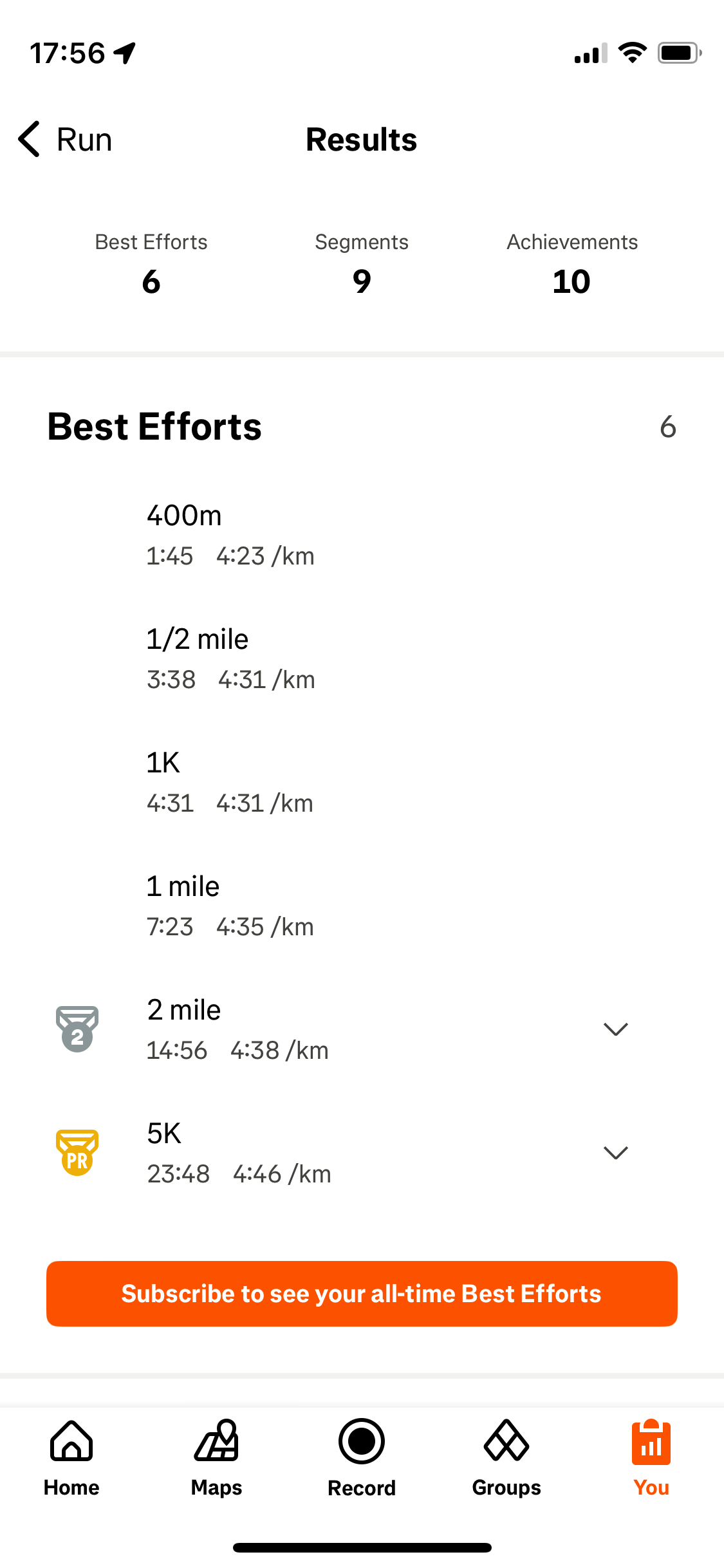Tap the Best Efforts section heading
The image size is (724, 1568).
click(x=154, y=427)
